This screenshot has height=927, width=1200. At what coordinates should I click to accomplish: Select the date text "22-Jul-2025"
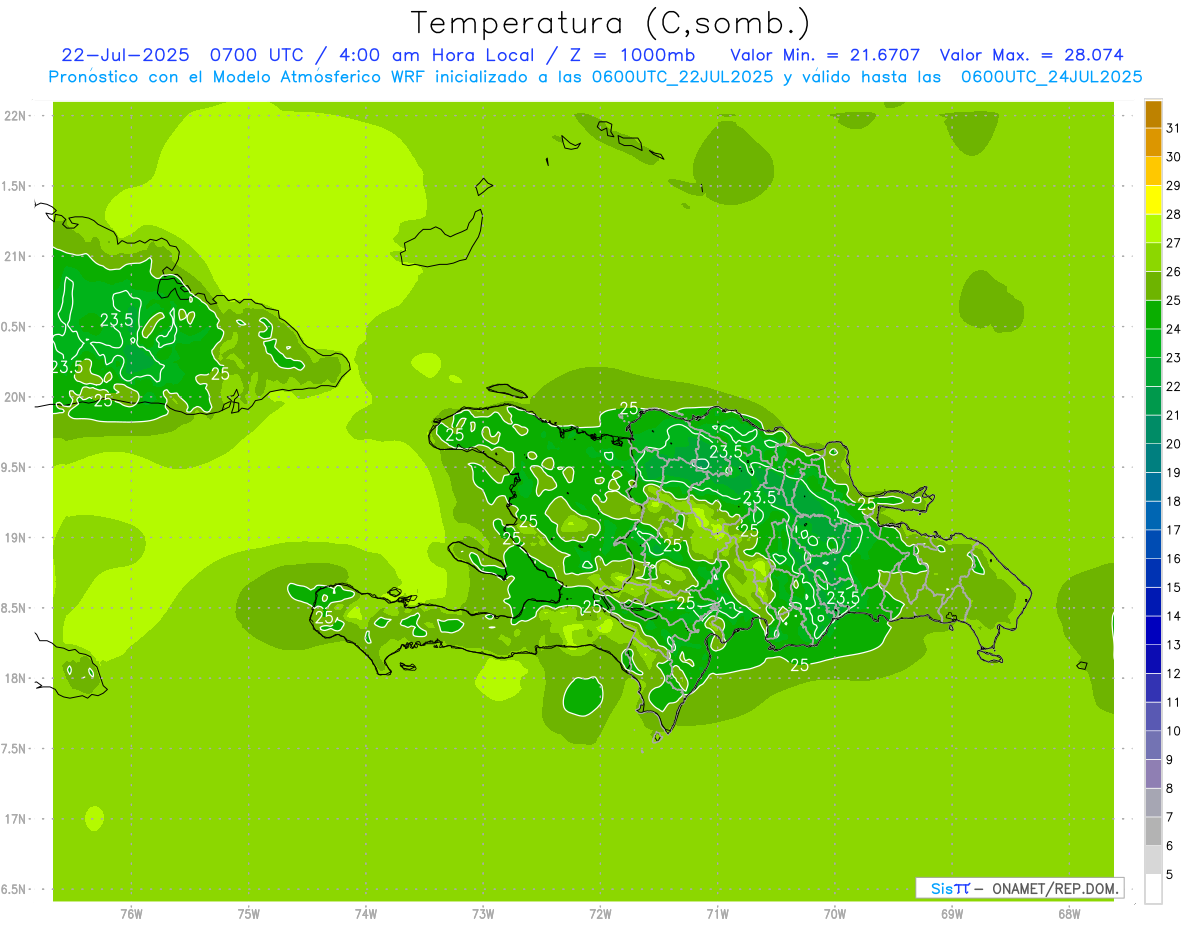click(x=125, y=55)
